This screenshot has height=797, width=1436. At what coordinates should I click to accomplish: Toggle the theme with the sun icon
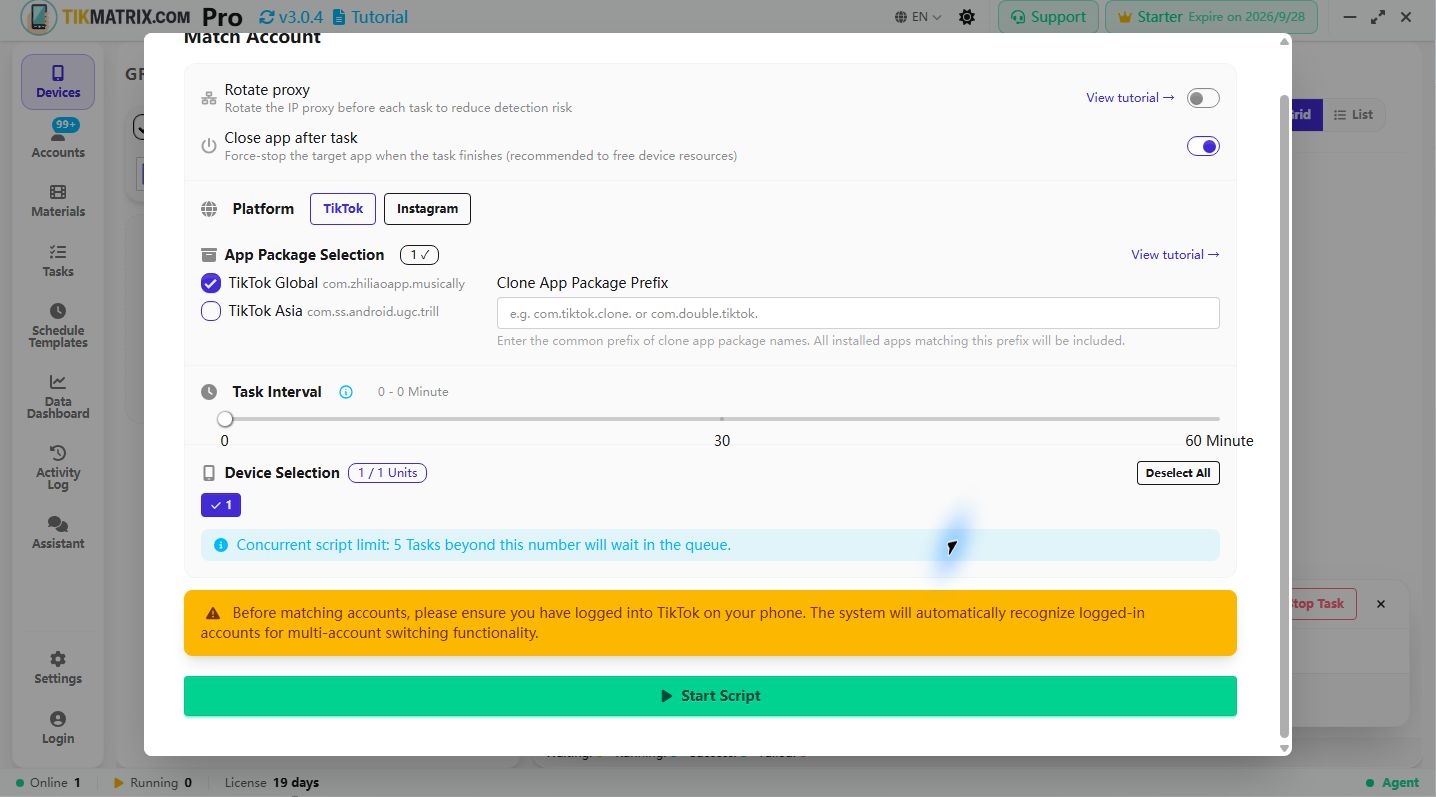(967, 17)
